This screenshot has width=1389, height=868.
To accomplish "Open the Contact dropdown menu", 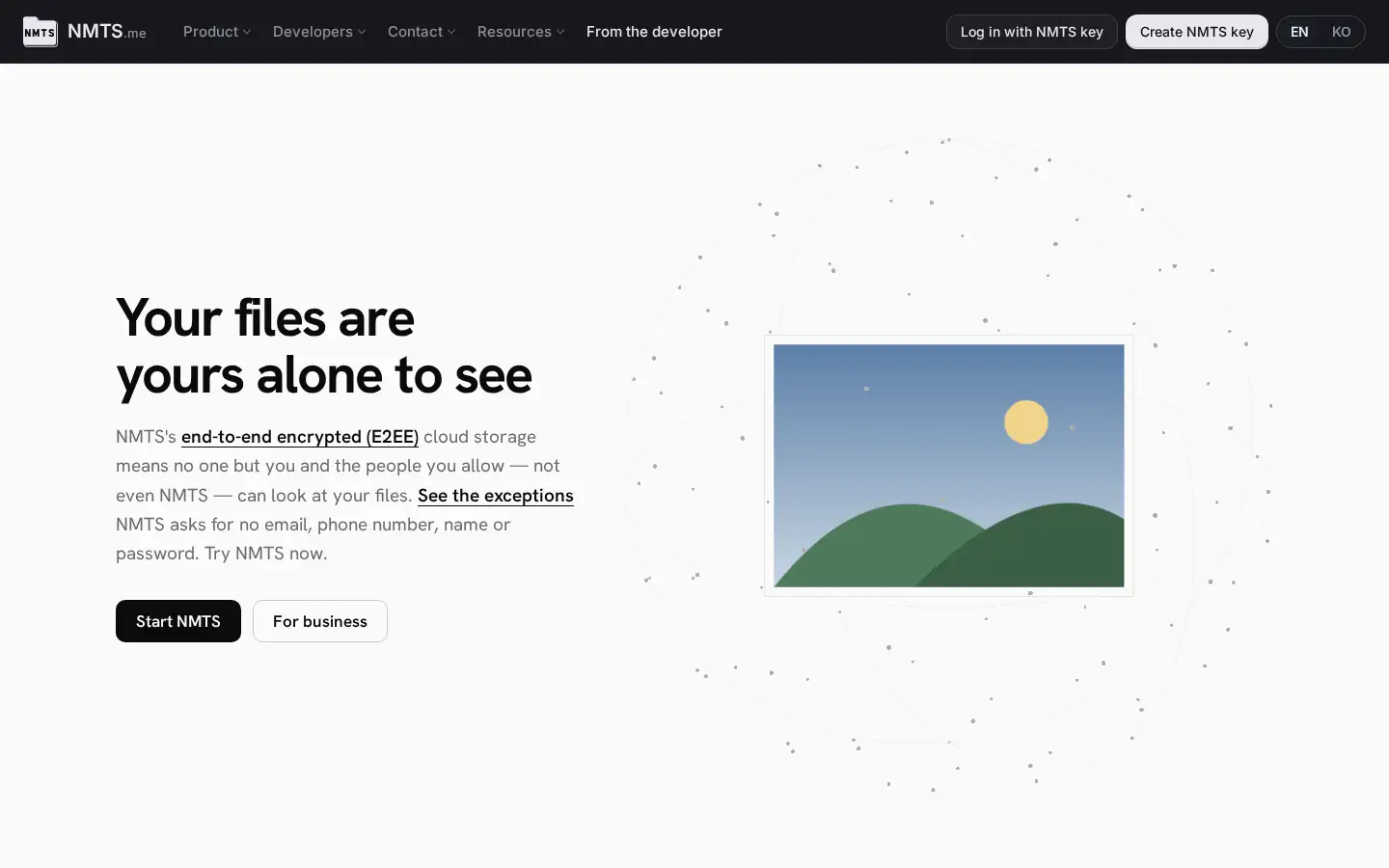I will tap(422, 32).
